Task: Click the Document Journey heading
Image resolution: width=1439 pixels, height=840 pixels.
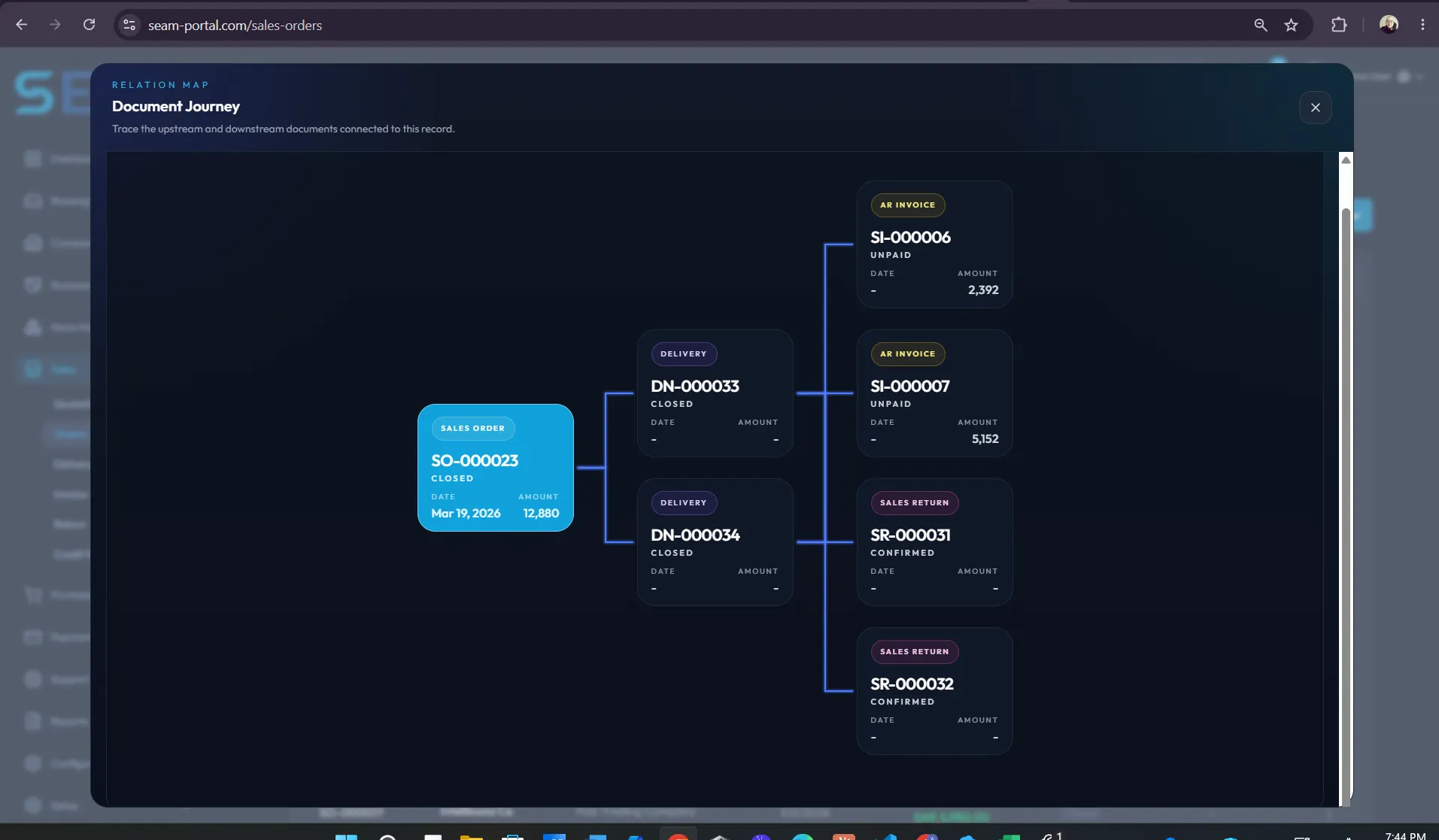Action: (176, 107)
